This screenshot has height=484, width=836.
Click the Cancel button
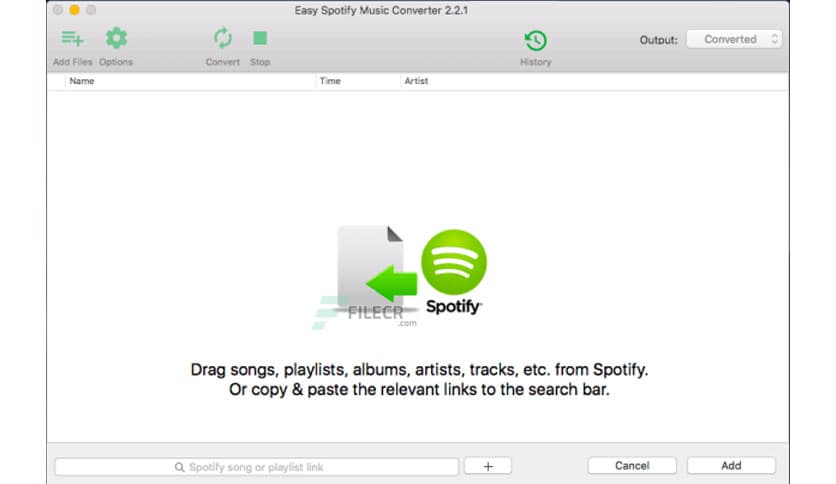632,466
